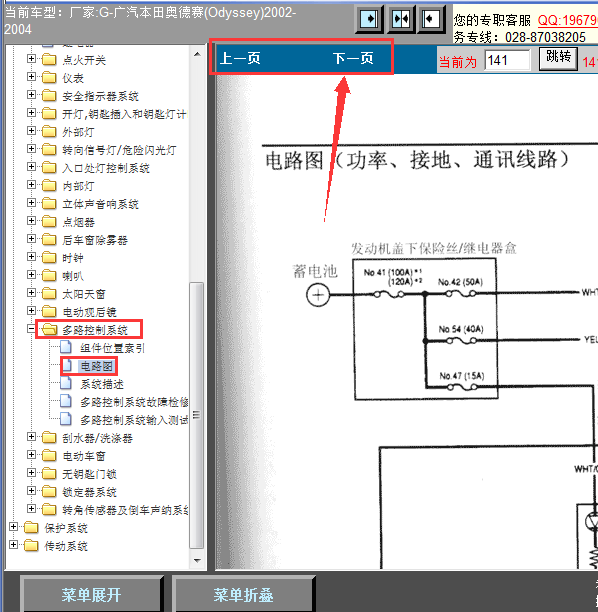Click the 无钥匙门锁 folder icon
Viewport: 598px width, 612px height.
pos(49,474)
